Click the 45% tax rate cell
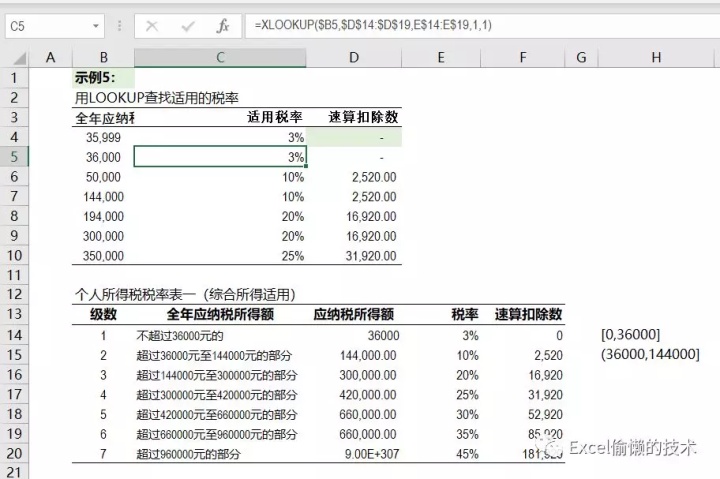The image size is (720, 479). point(441,454)
